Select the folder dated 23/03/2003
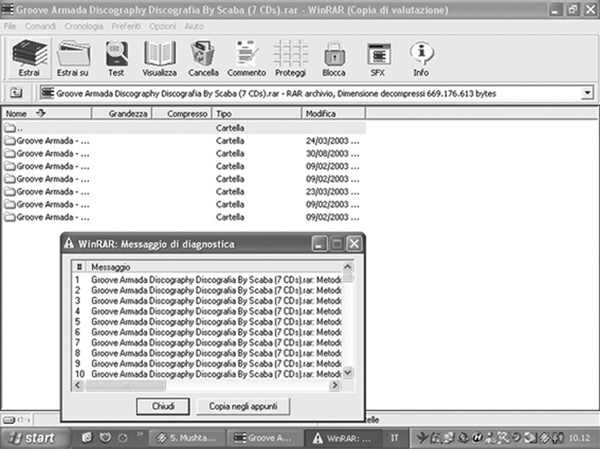This screenshot has width=600, height=449. [184, 191]
